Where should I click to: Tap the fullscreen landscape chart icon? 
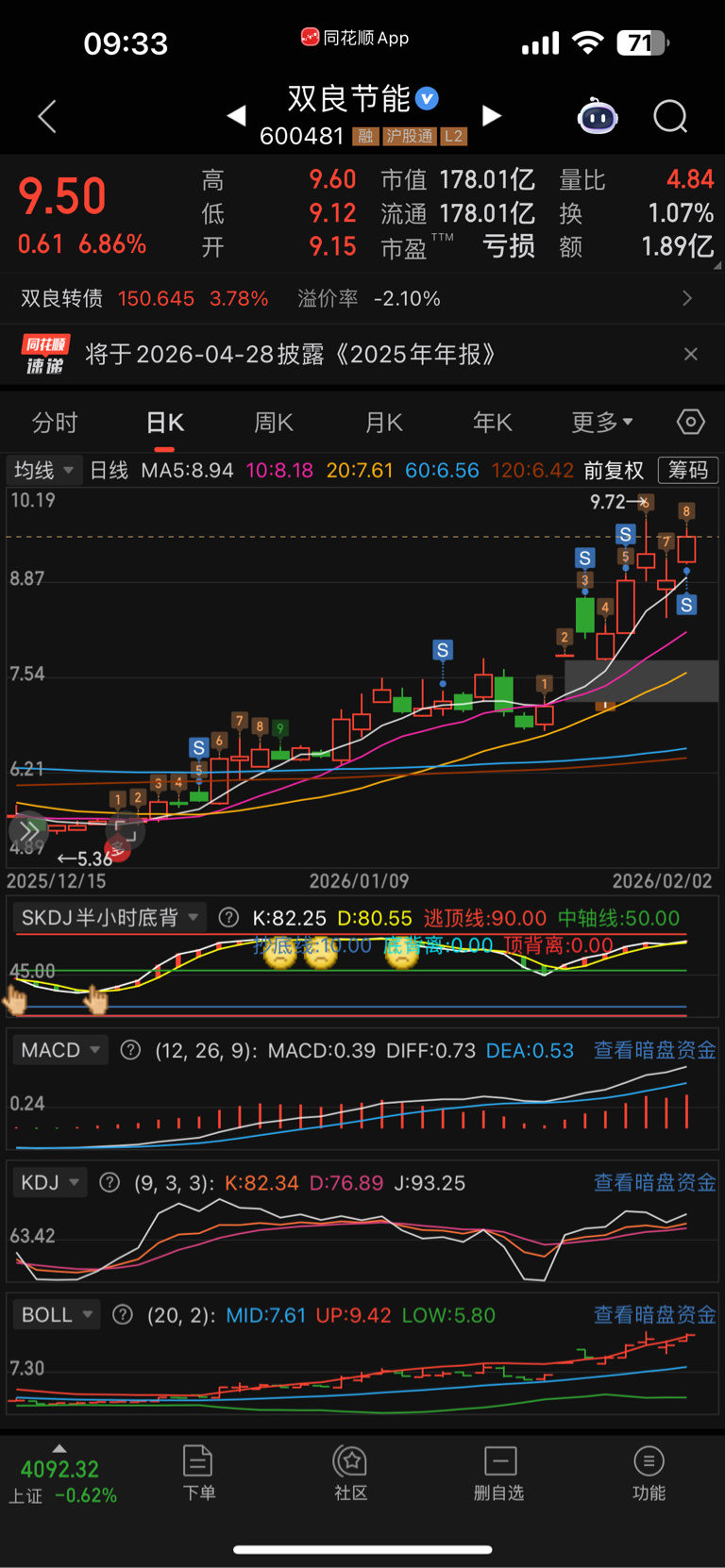(127, 831)
